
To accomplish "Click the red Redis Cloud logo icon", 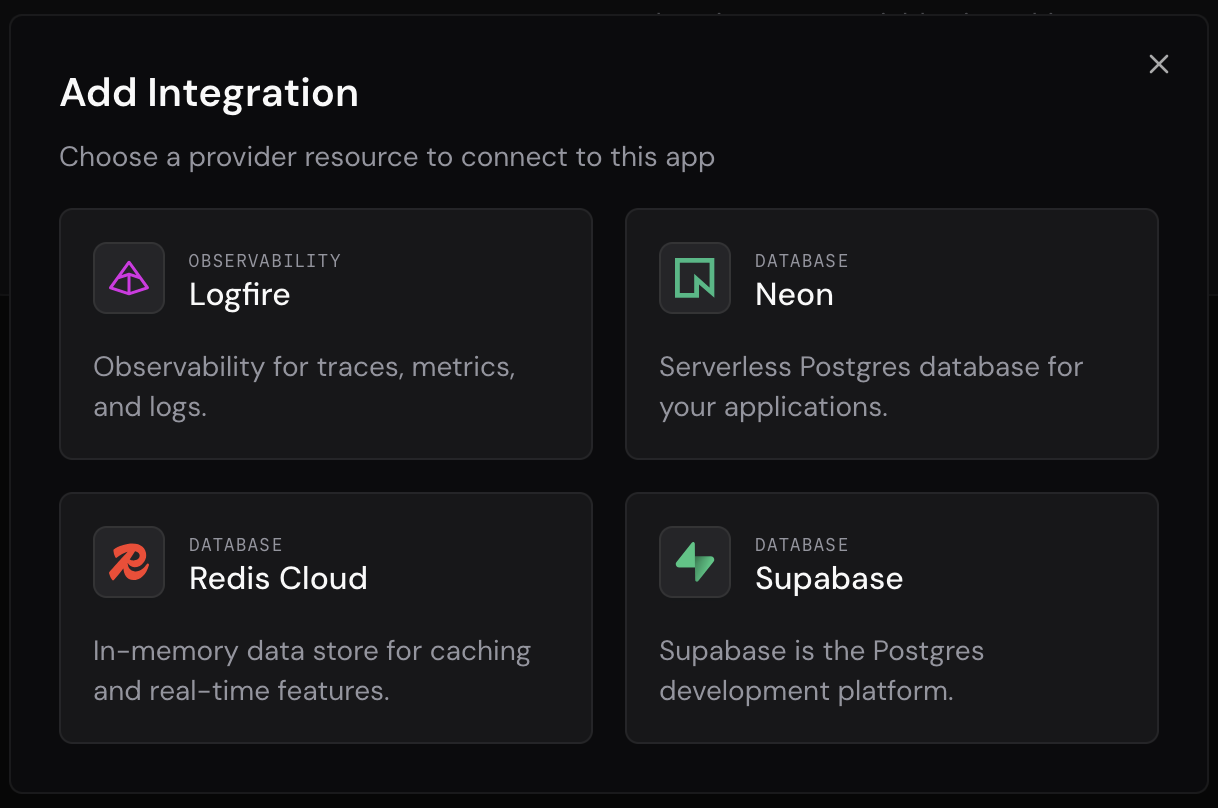I will pyautogui.click(x=129, y=562).
